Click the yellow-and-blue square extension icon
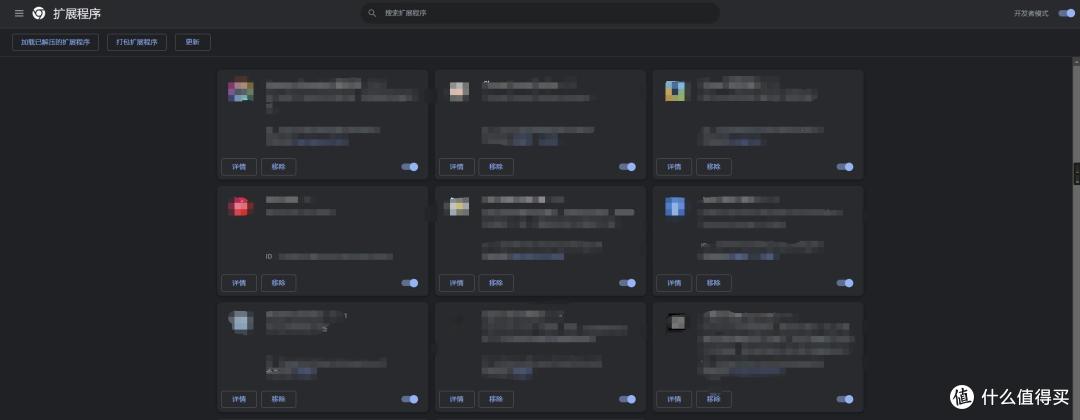This screenshot has height=420, width=1080. click(676, 91)
